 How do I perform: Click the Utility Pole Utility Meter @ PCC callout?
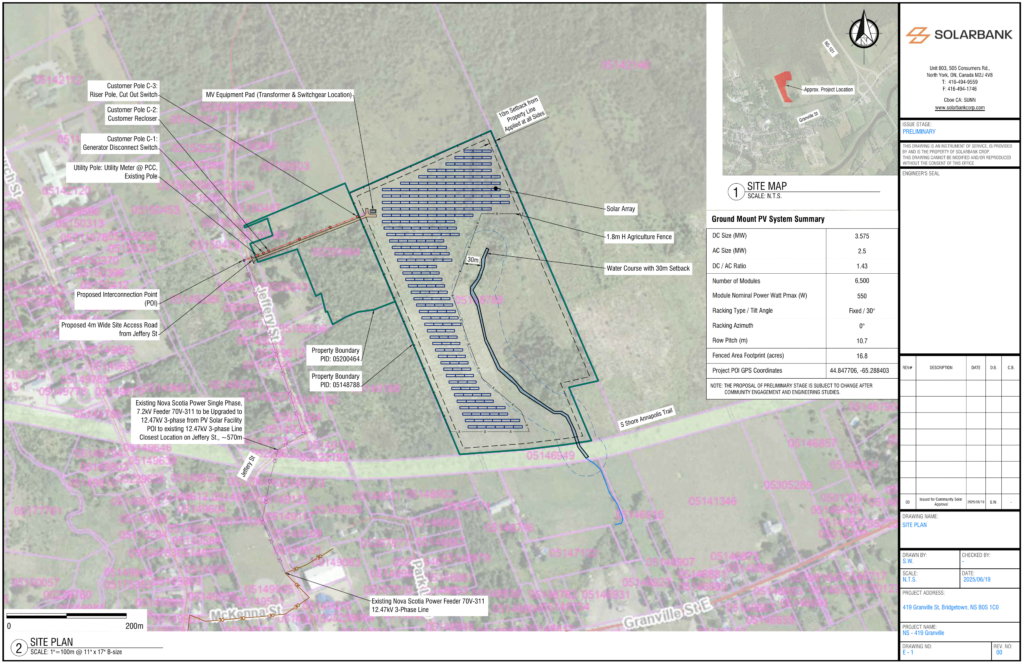(x=115, y=172)
